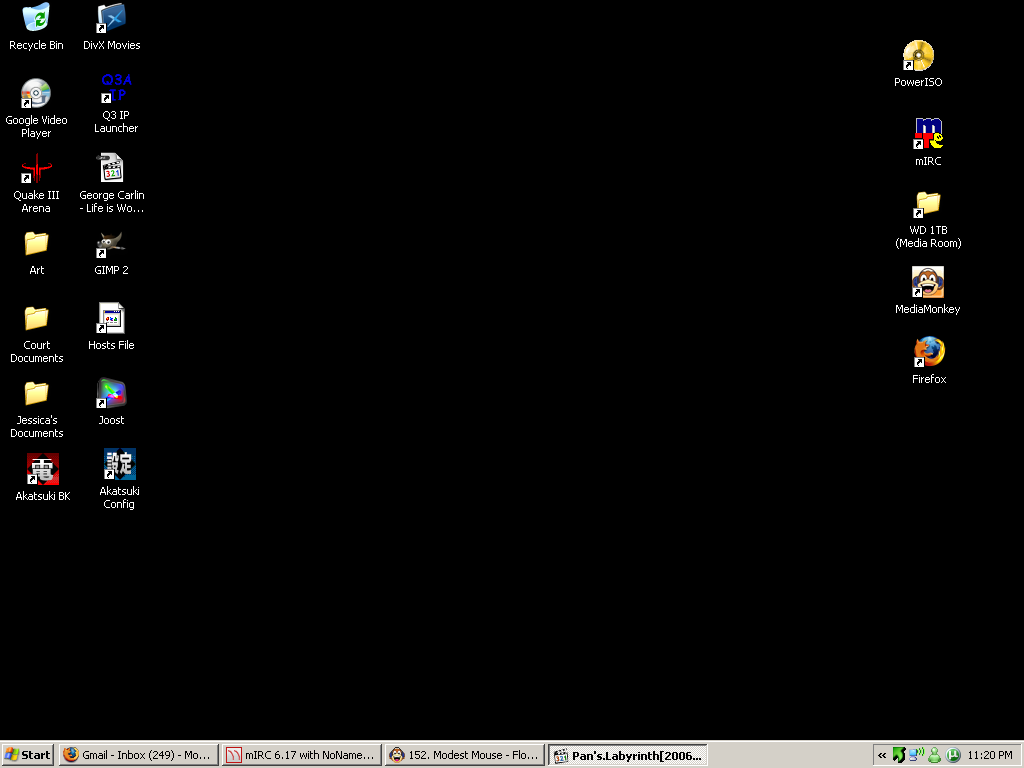
Task: Select the mIRC desktop shortcut
Action: (928, 134)
